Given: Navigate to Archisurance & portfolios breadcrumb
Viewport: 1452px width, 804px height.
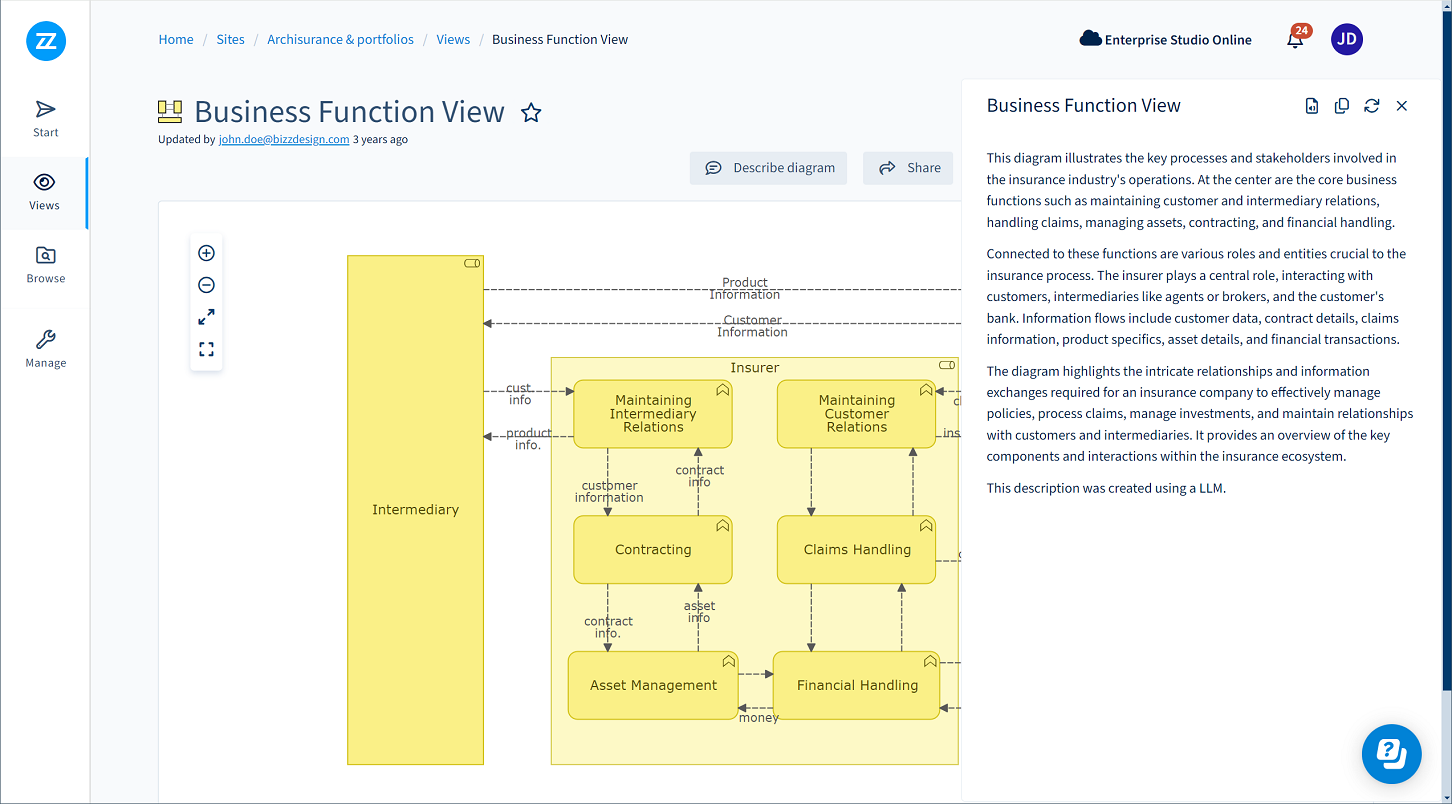Looking at the screenshot, I should (340, 40).
